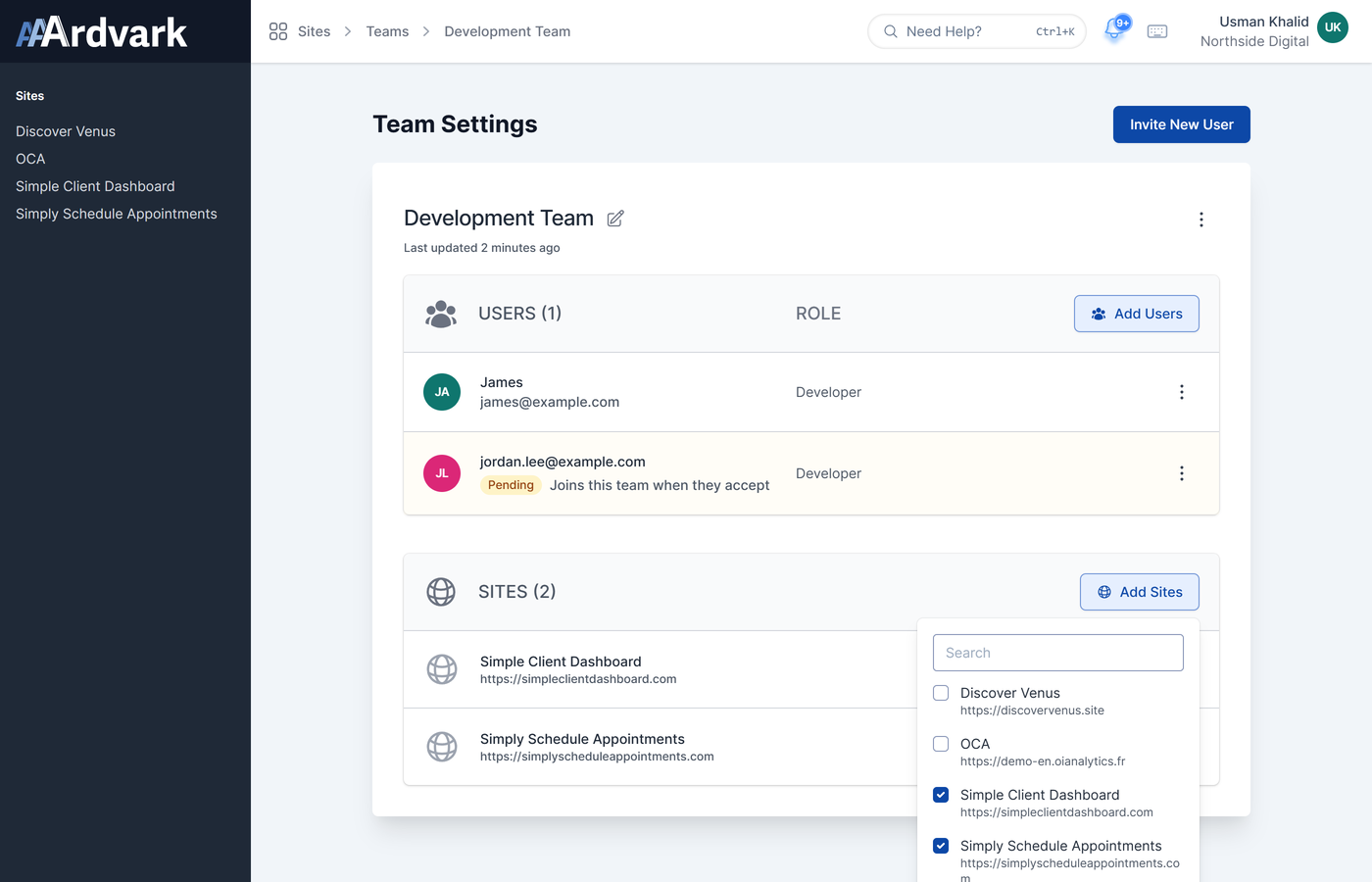Uncheck the Simple Client Dashboard checkbox
1372x882 pixels.
click(941, 795)
